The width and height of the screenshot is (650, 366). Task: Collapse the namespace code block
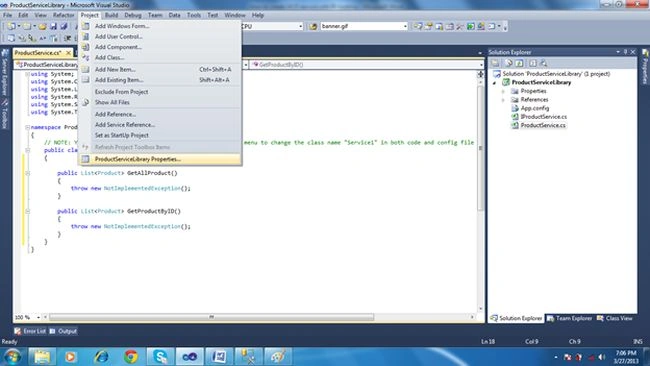click(27, 127)
